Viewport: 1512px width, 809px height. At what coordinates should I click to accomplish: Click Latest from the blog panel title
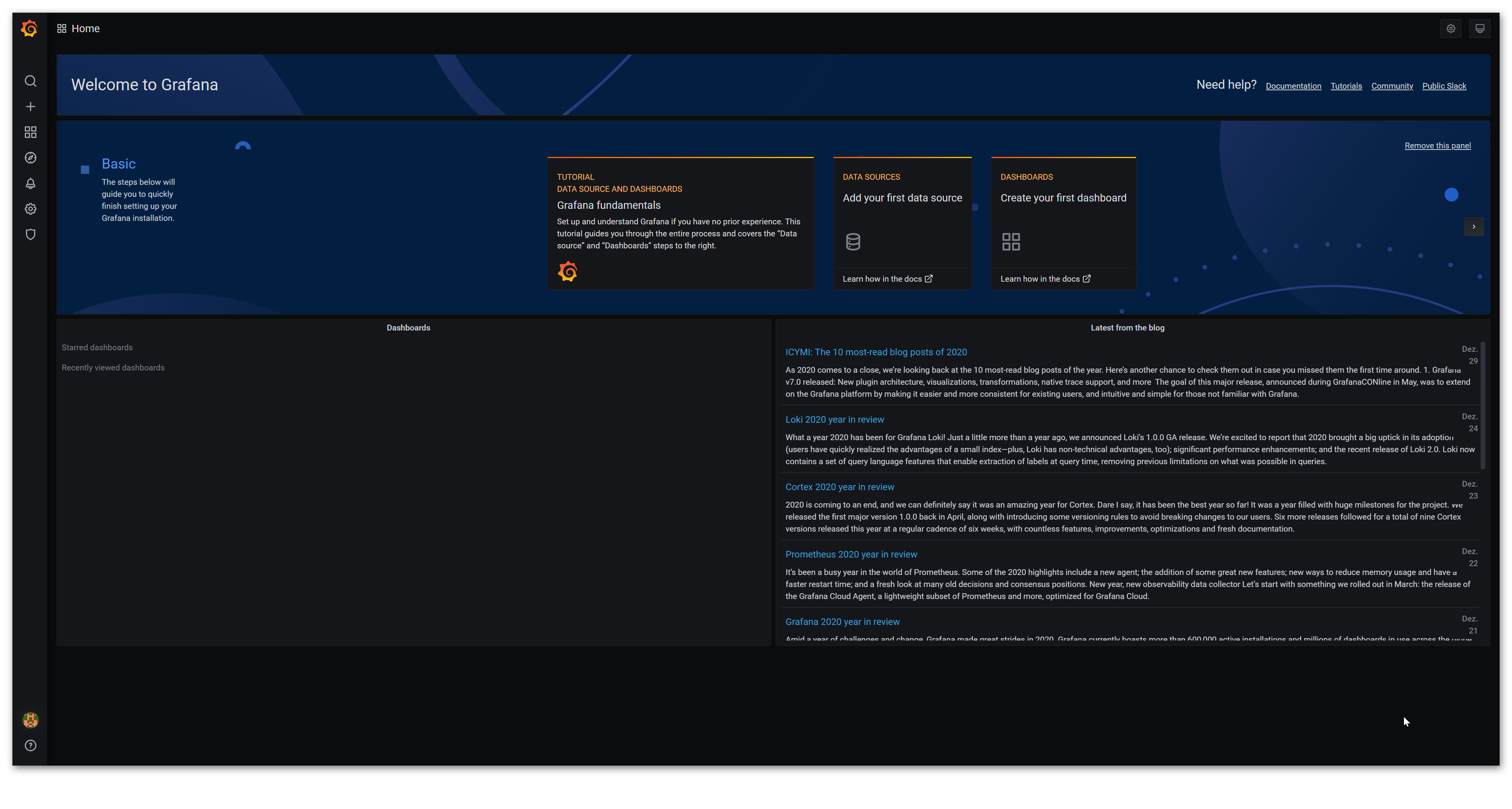[1127, 328]
